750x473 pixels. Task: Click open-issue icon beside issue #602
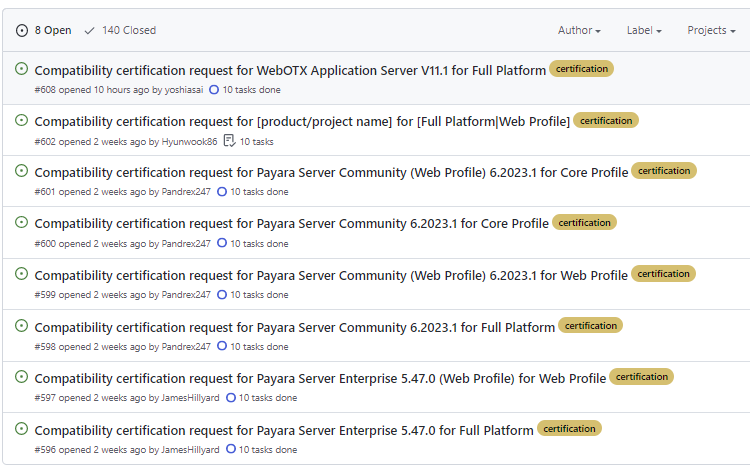tap(22, 120)
